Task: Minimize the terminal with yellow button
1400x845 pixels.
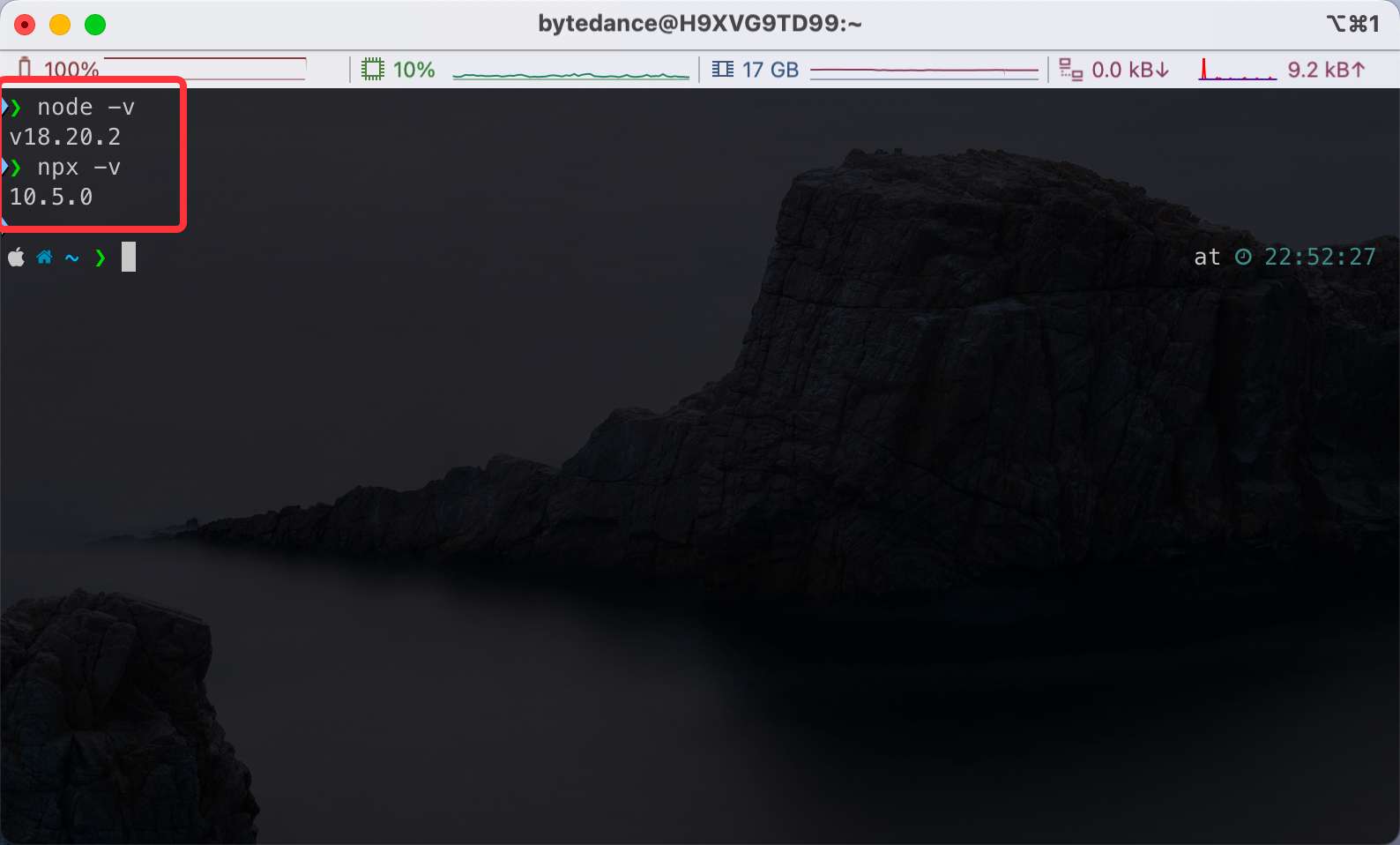Action: click(x=60, y=25)
